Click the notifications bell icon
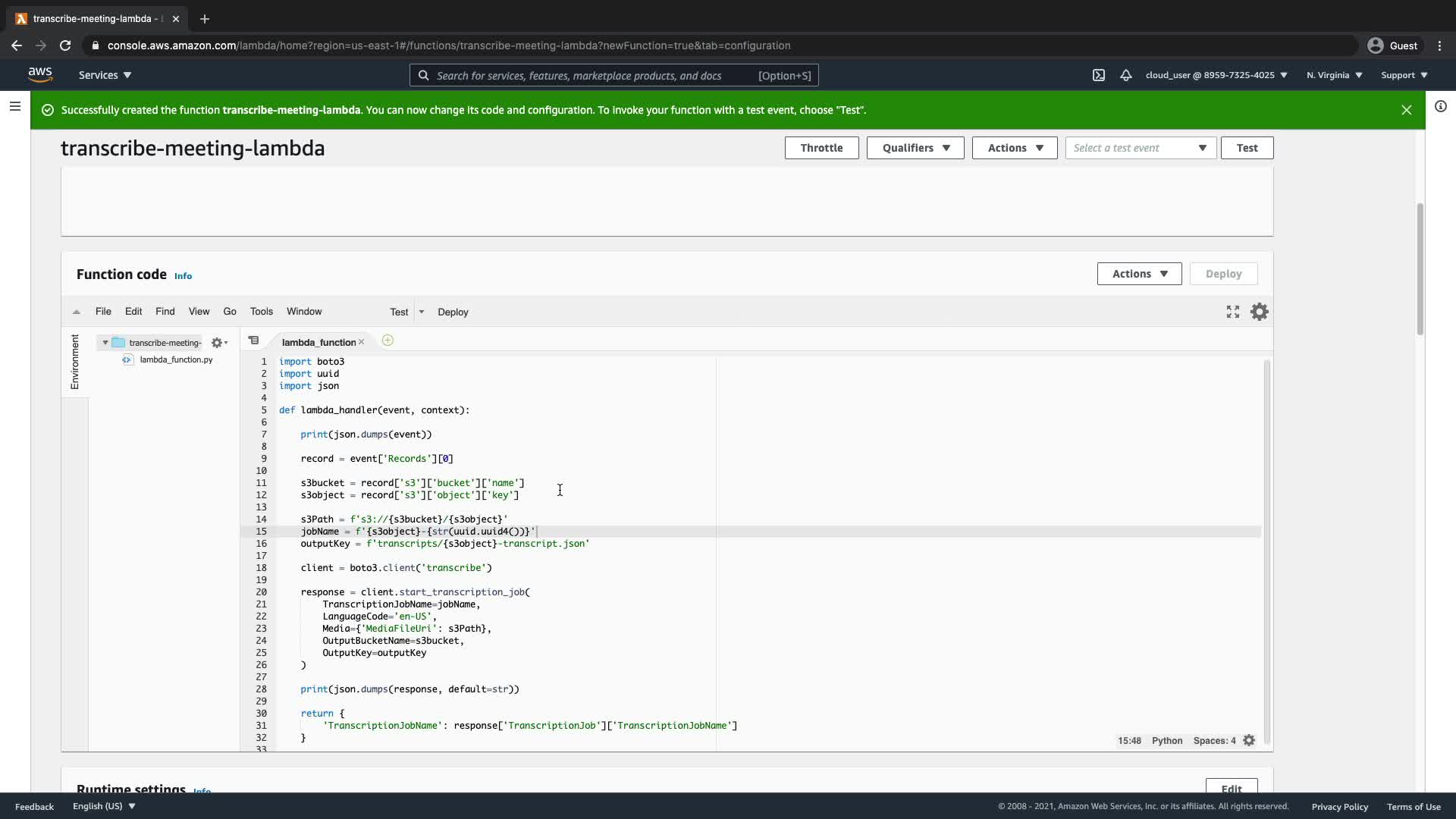This screenshot has width=1456, height=819. tap(1126, 75)
